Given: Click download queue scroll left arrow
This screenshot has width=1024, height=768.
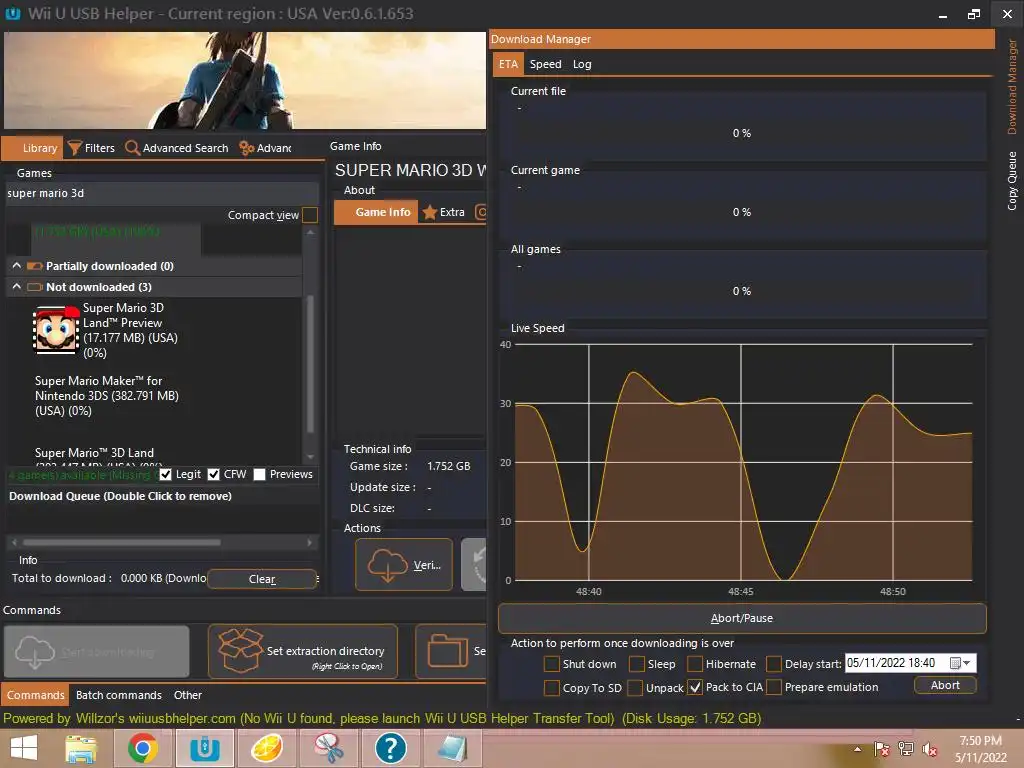Looking at the screenshot, I should point(14,542).
